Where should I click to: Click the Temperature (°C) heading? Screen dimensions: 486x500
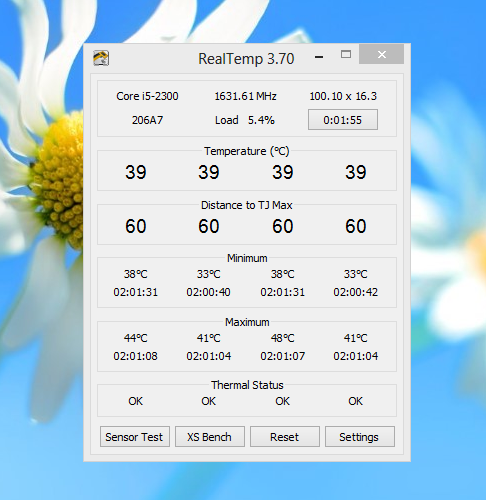(x=247, y=151)
